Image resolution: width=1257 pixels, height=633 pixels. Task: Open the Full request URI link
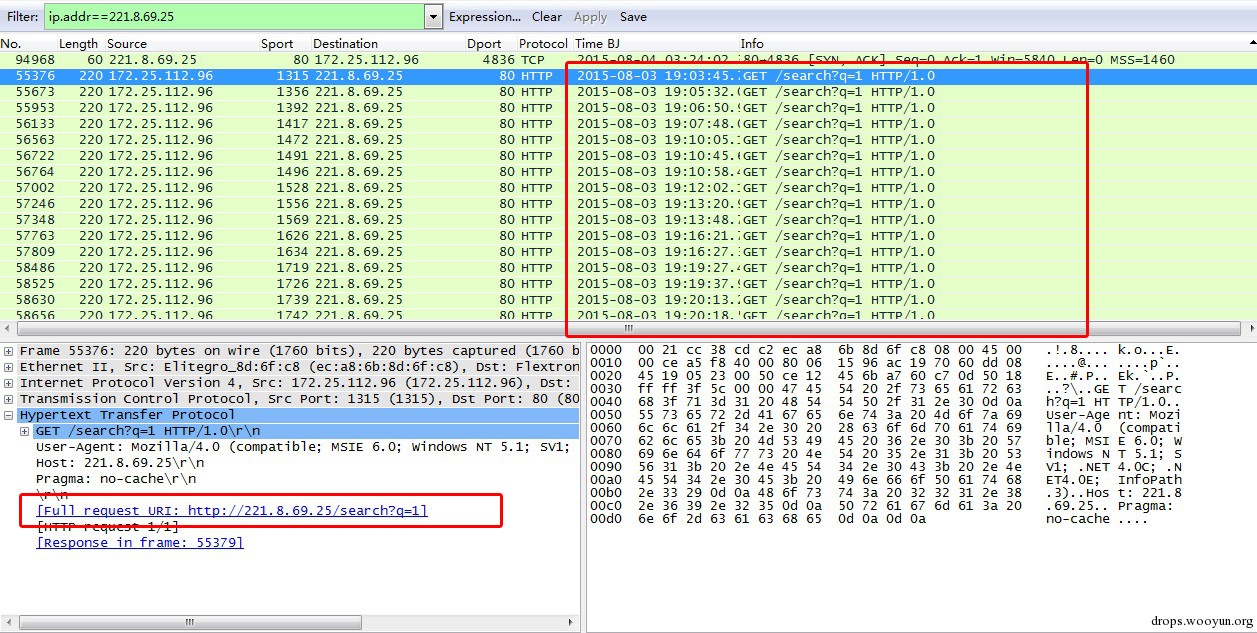(232, 511)
